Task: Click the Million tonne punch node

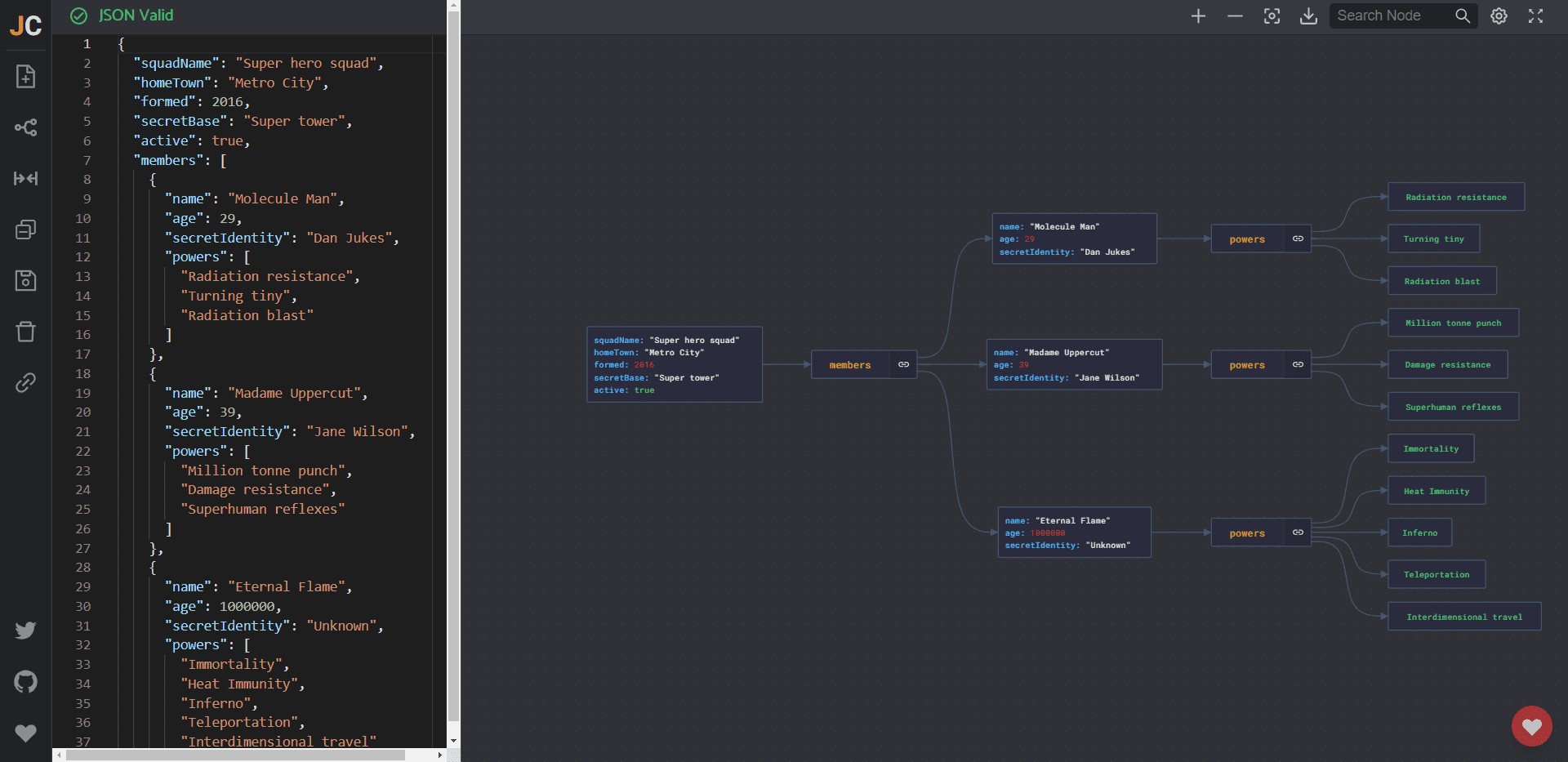Action: point(1453,323)
